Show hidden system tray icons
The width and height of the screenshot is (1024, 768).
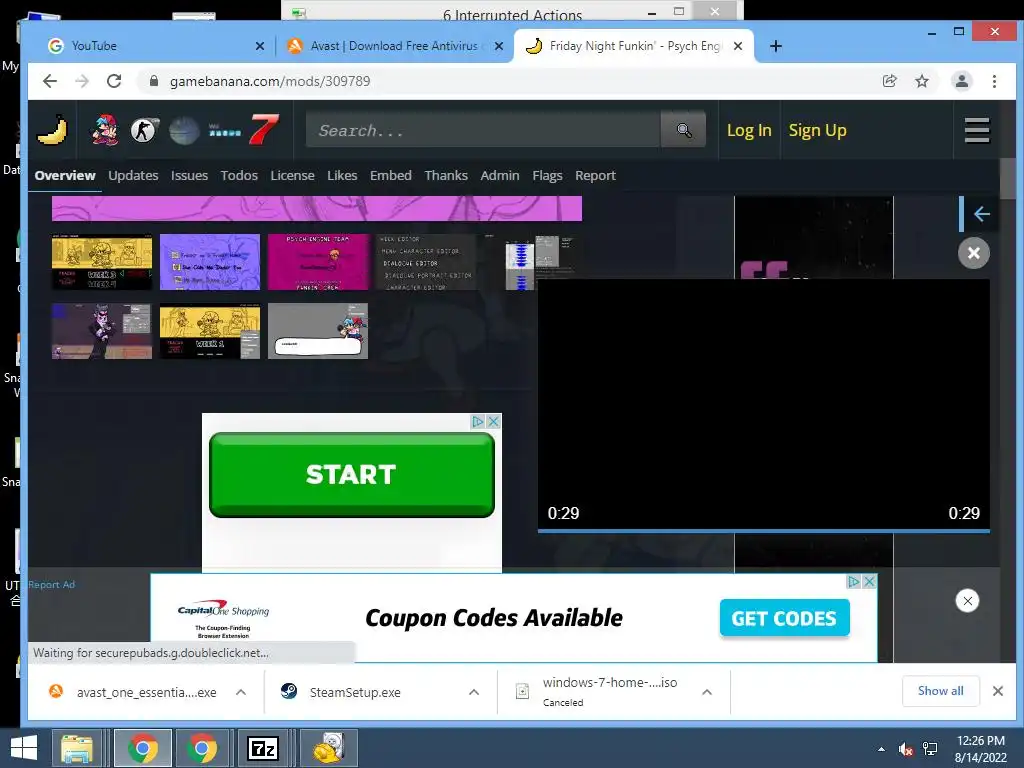[x=881, y=749]
